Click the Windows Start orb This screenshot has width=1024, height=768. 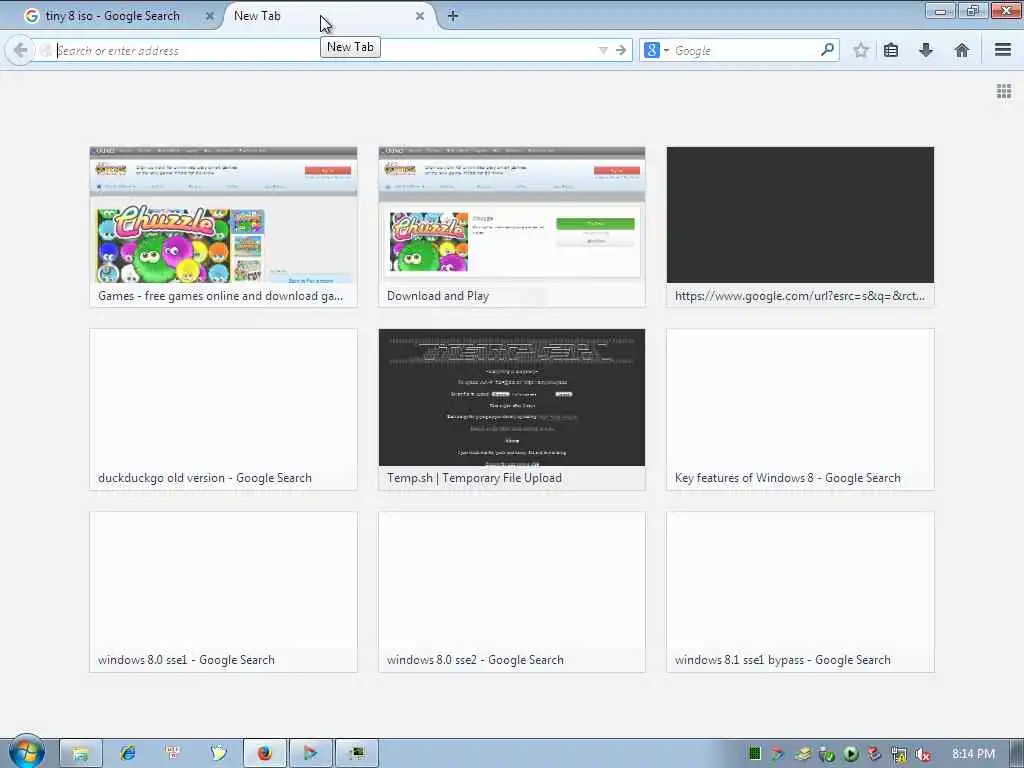[26, 752]
